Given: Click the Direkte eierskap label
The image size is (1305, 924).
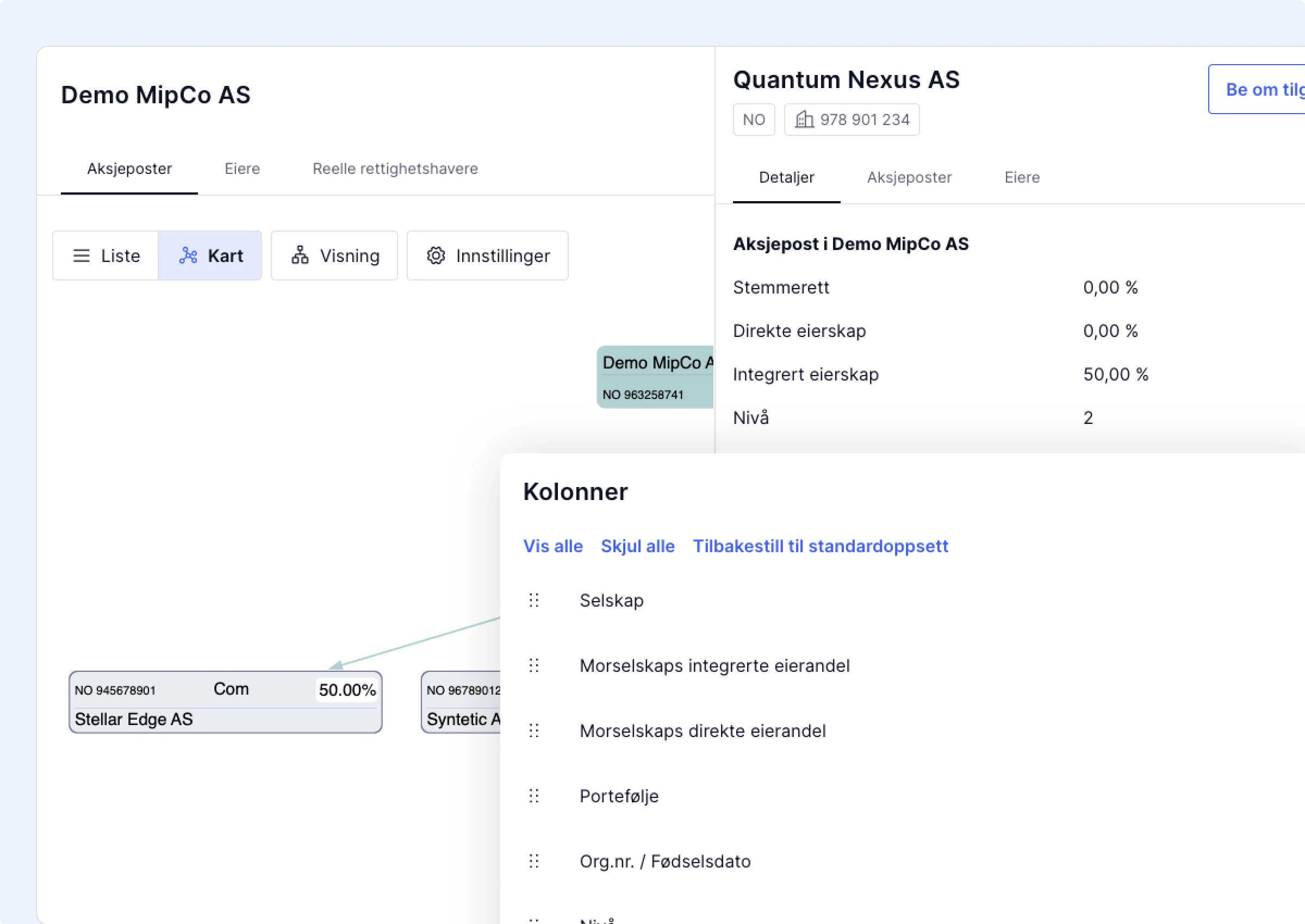Looking at the screenshot, I should (800, 331).
